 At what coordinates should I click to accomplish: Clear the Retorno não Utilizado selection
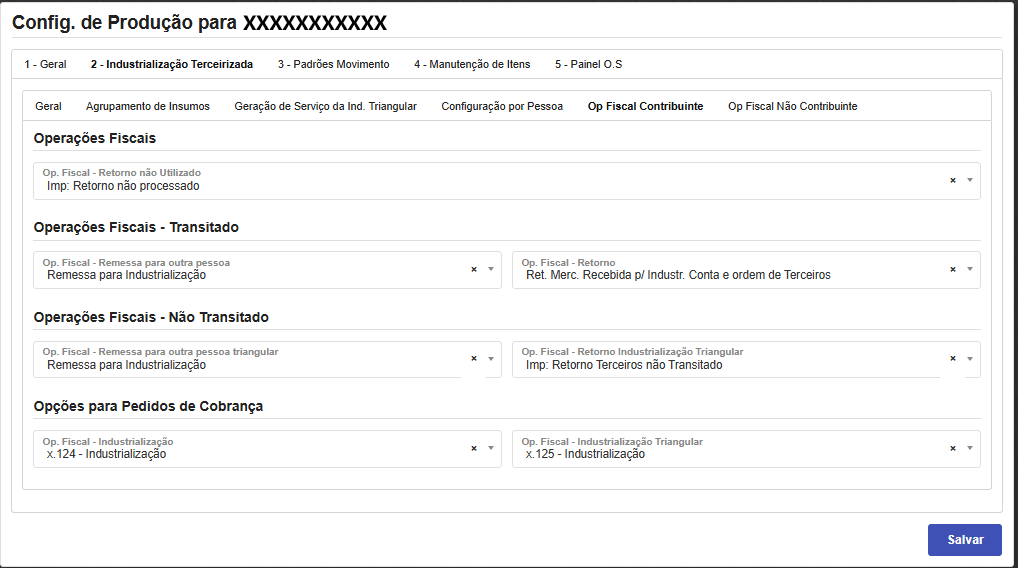[952, 180]
